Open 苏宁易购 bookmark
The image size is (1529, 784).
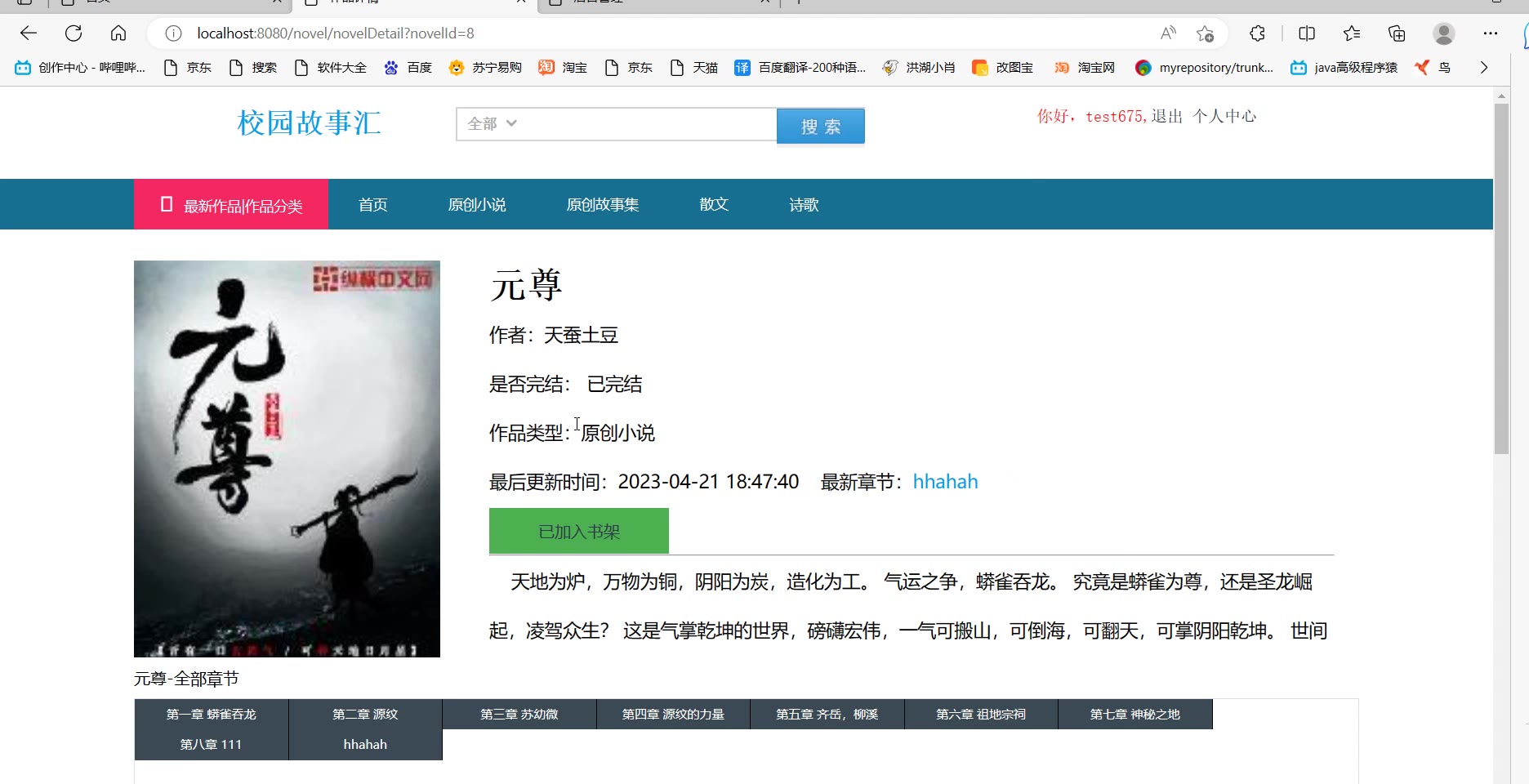pyautogui.click(x=486, y=68)
